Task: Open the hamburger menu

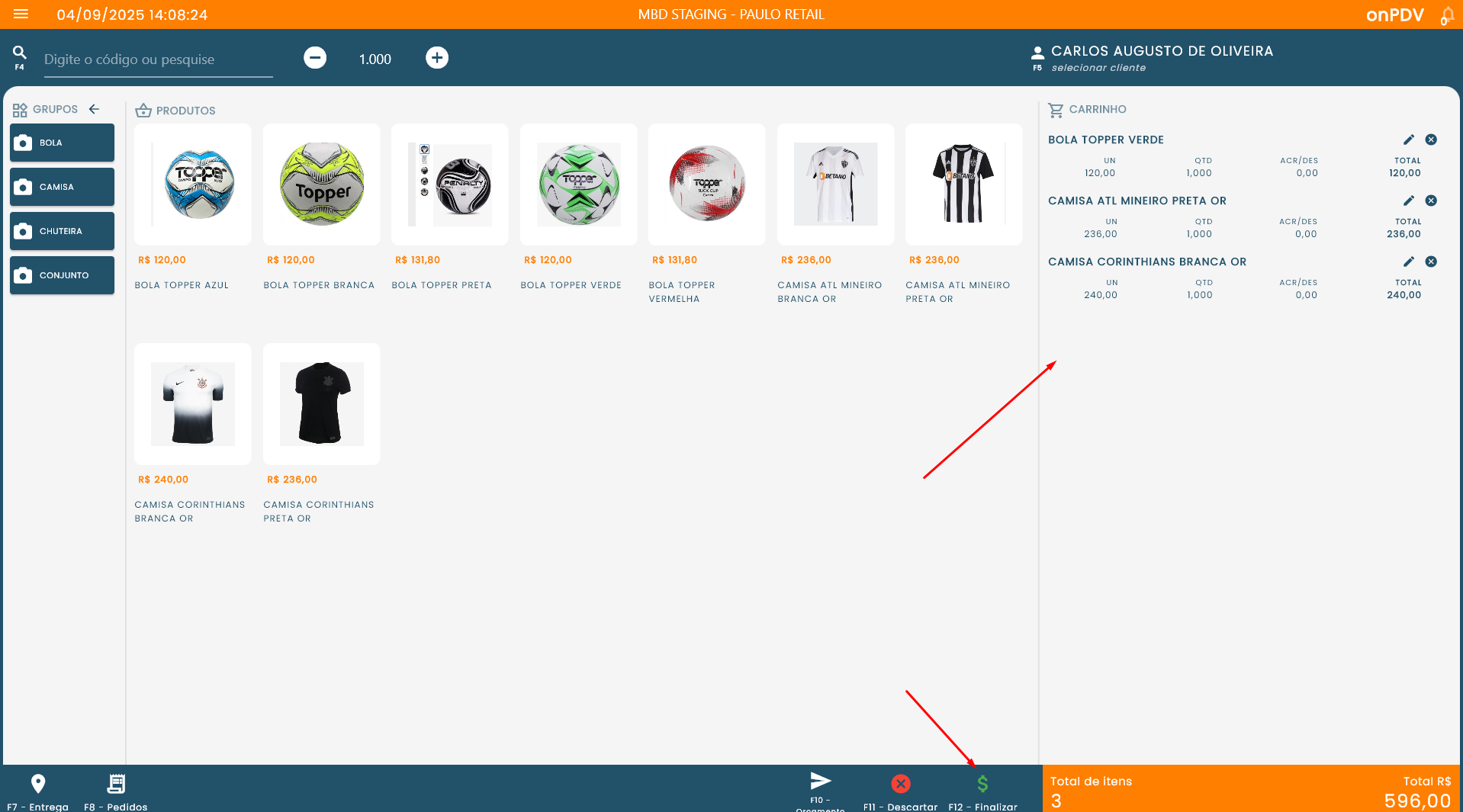Action: click(21, 14)
